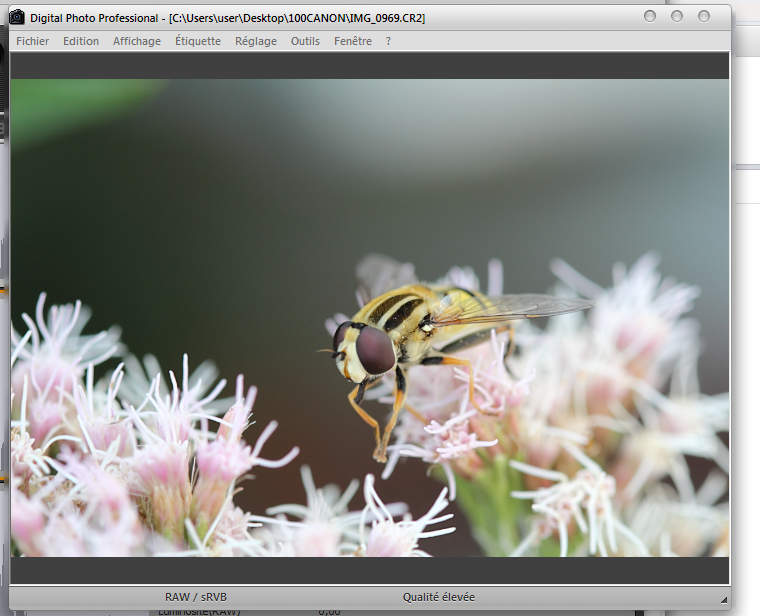760x616 pixels.
Task: Click the Qualité élevée status text
Action: pyautogui.click(x=439, y=597)
